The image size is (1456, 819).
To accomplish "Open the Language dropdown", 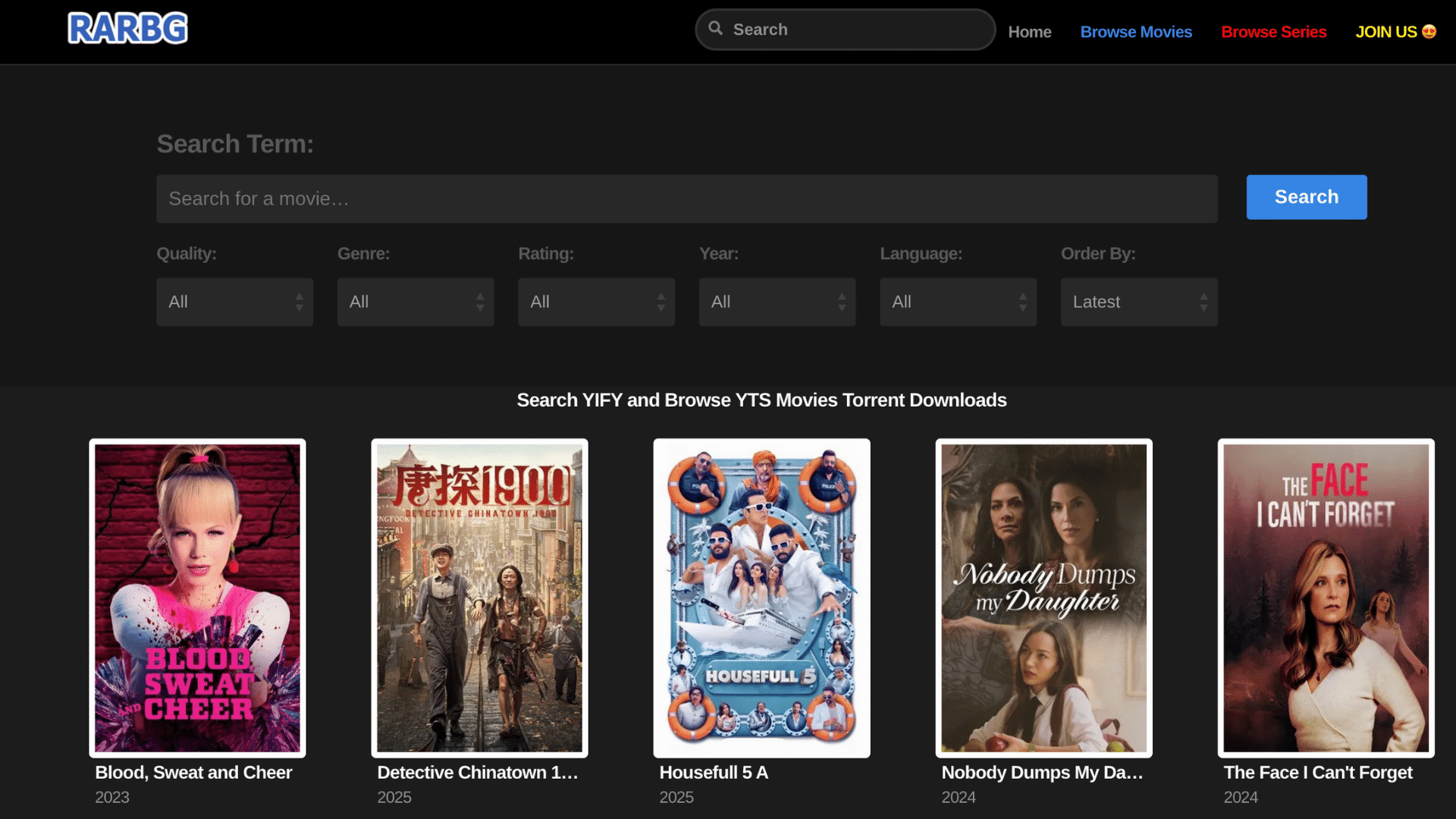I will [958, 302].
